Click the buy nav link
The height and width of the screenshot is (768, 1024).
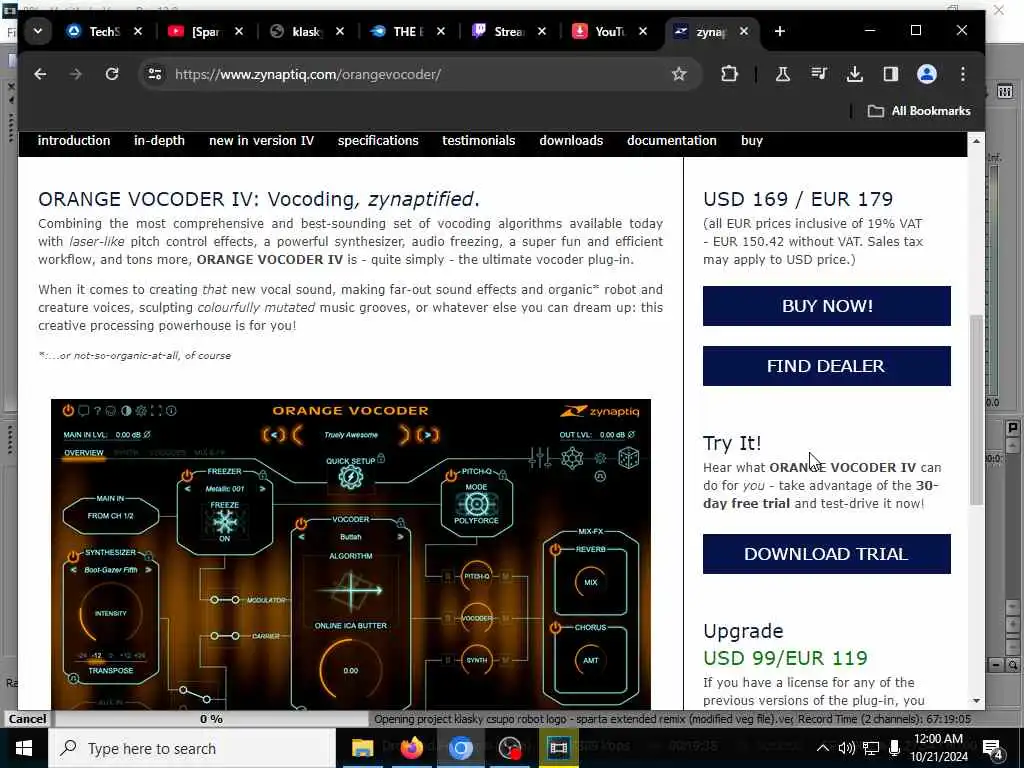(752, 140)
